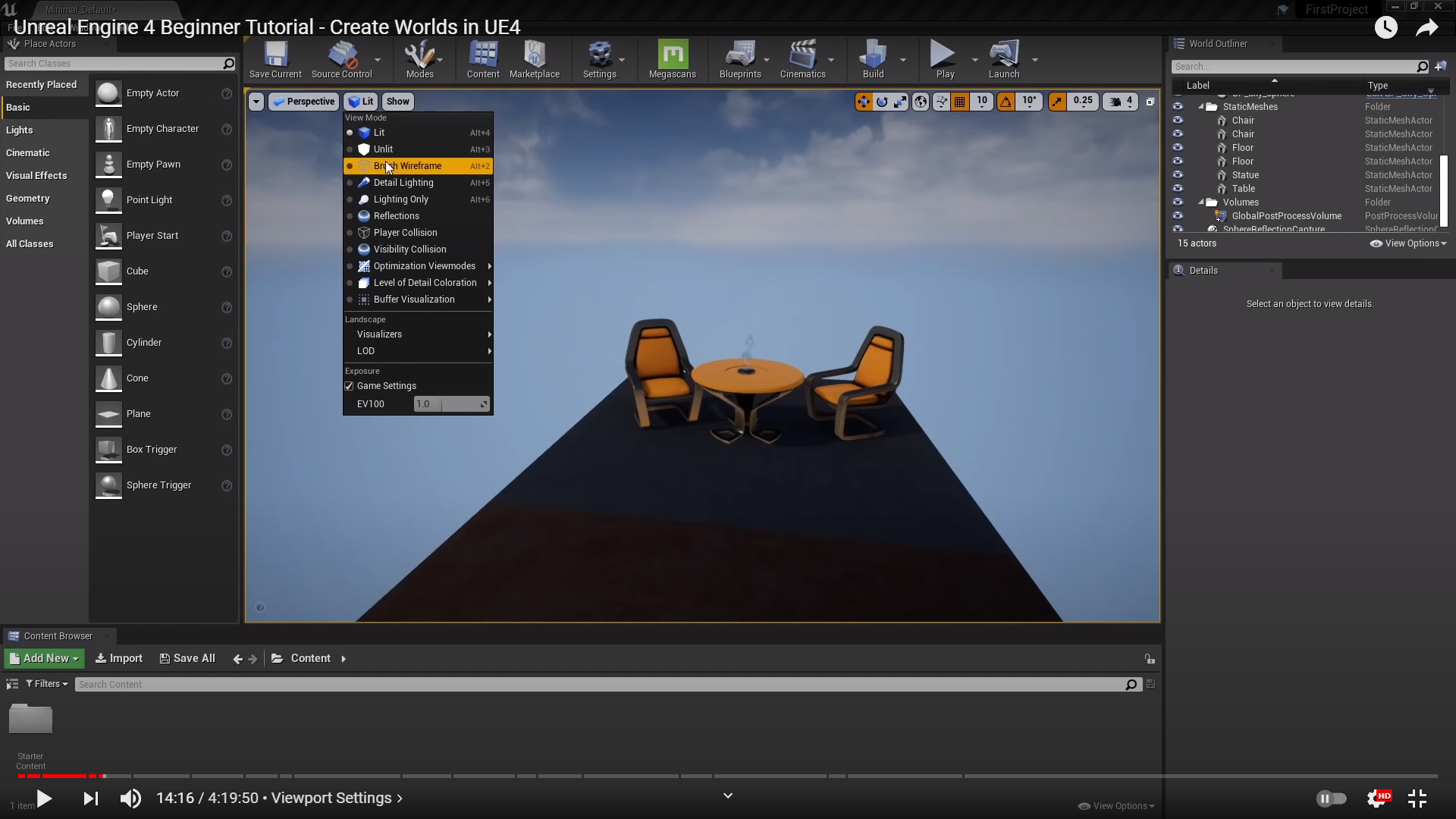
Task: Expand the Optimization Viewmodes submenu
Action: [x=424, y=266]
